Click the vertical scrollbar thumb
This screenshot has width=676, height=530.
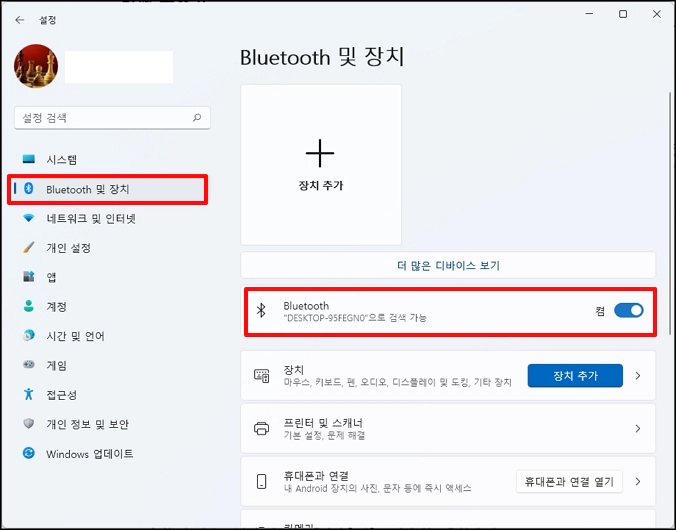670,213
